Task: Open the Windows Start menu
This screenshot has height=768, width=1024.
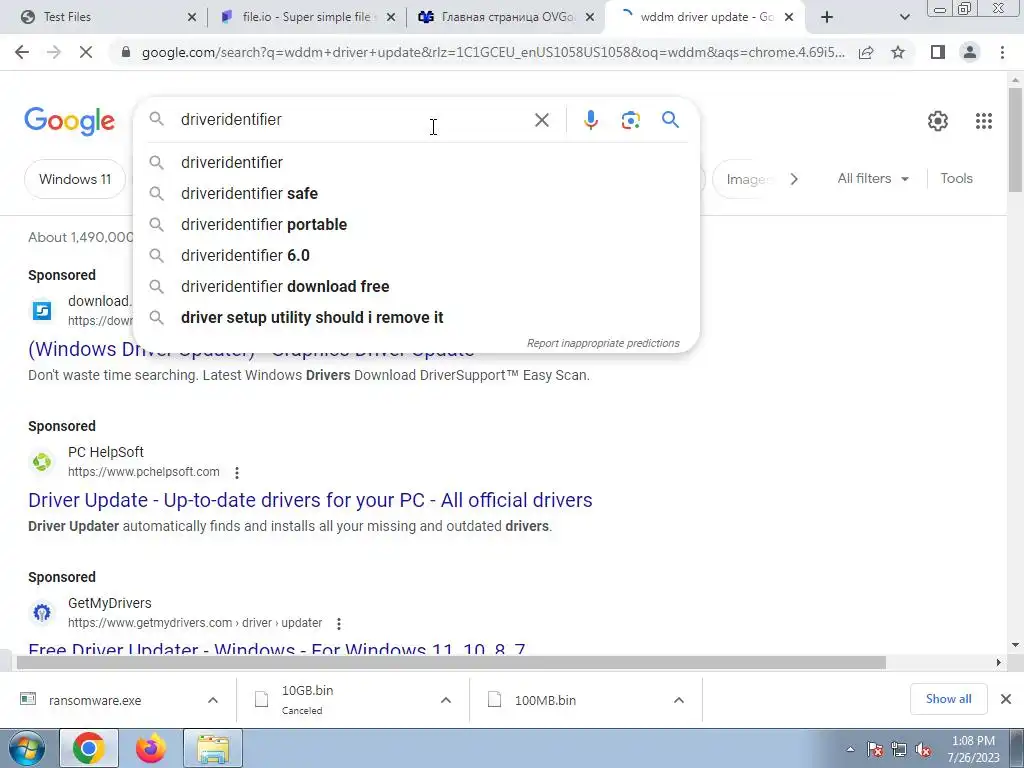Action: [x=27, y=748]
